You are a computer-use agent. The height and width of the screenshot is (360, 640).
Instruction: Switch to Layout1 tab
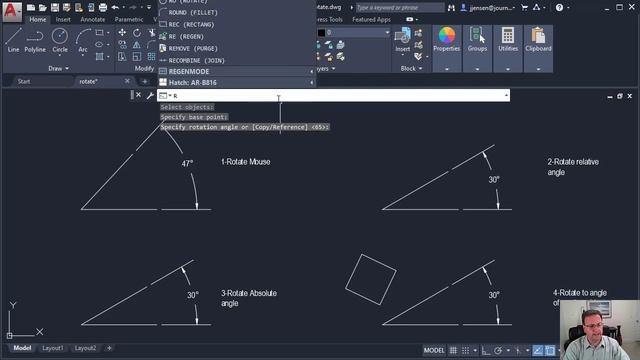53,348
